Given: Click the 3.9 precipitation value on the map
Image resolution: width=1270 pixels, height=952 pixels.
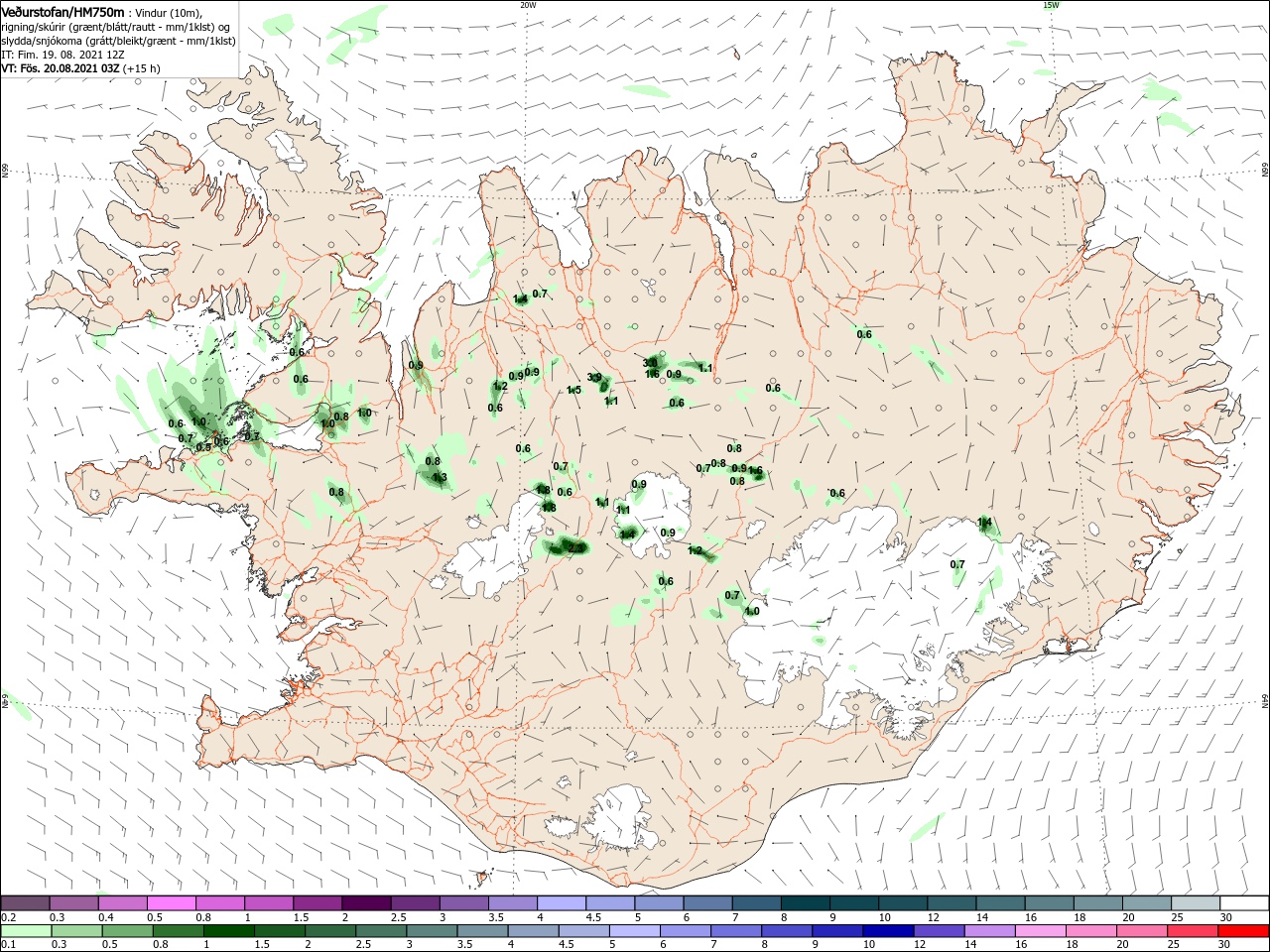Looking at the screenshot, I should [594, 377].
